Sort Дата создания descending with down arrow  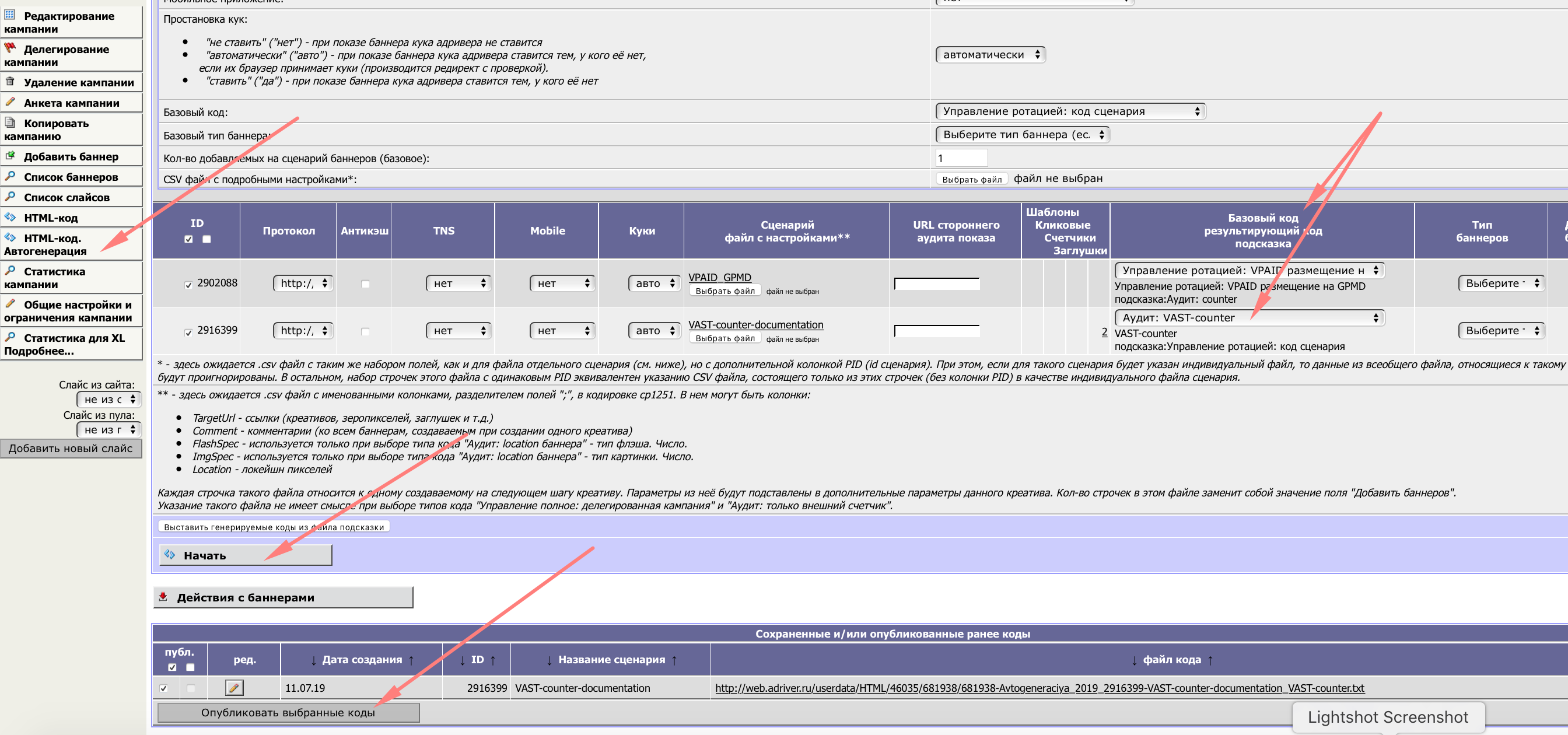[x=313, y=660]
